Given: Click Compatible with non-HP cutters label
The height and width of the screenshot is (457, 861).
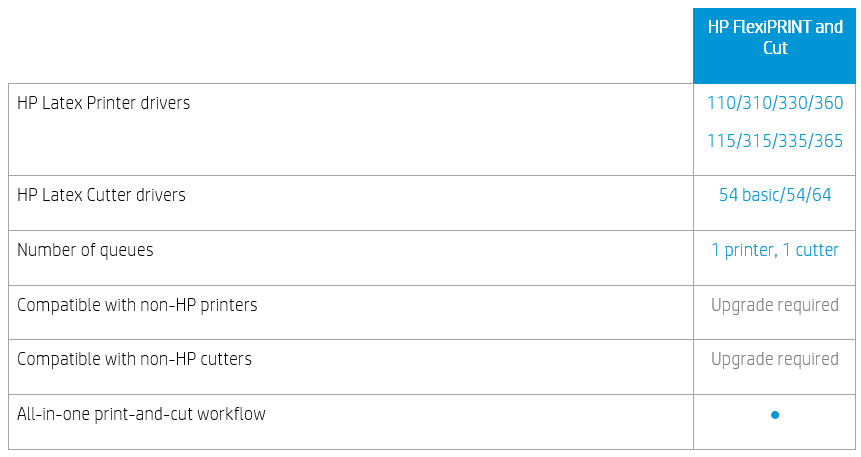Looking at the screenshot, I should point(134,359).
